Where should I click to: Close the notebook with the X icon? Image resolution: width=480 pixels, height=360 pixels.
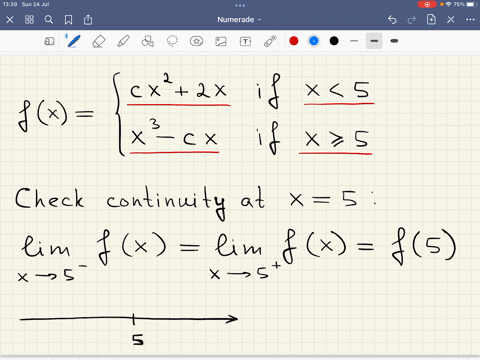coord(10,20)
